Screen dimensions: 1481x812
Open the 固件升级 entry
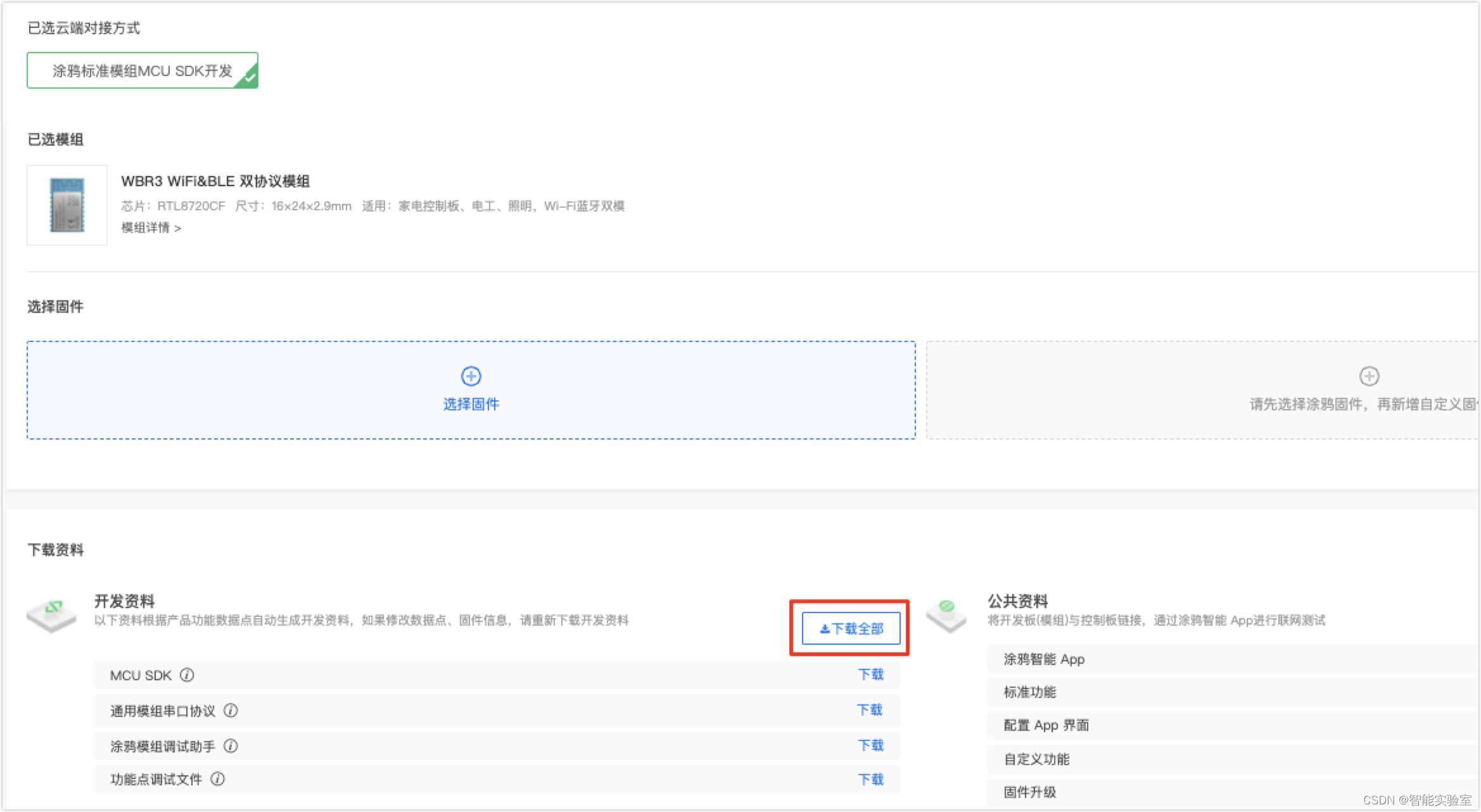tap(1029, 792)
